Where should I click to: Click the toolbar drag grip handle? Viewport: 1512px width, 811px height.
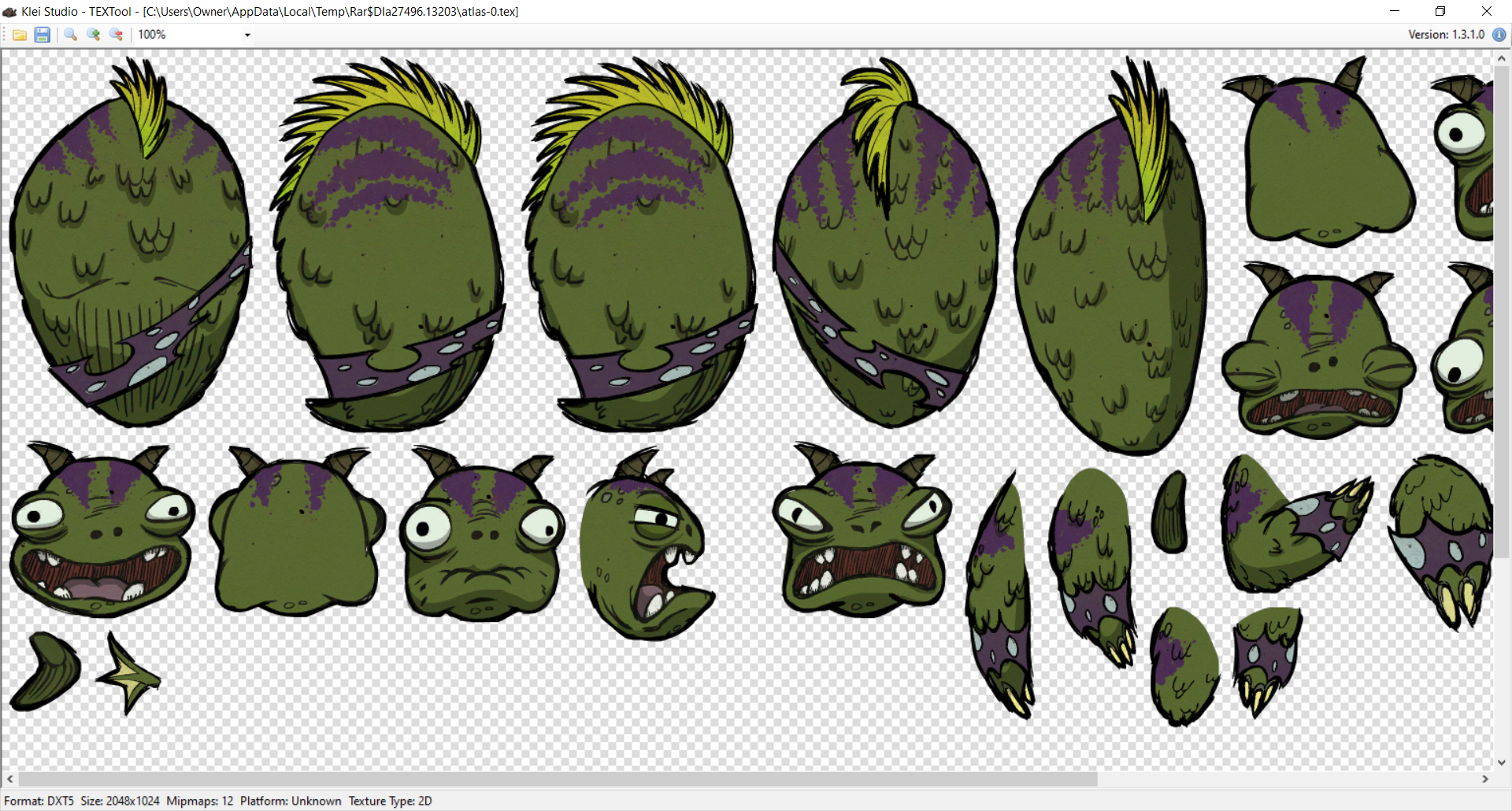coord(4,35)
